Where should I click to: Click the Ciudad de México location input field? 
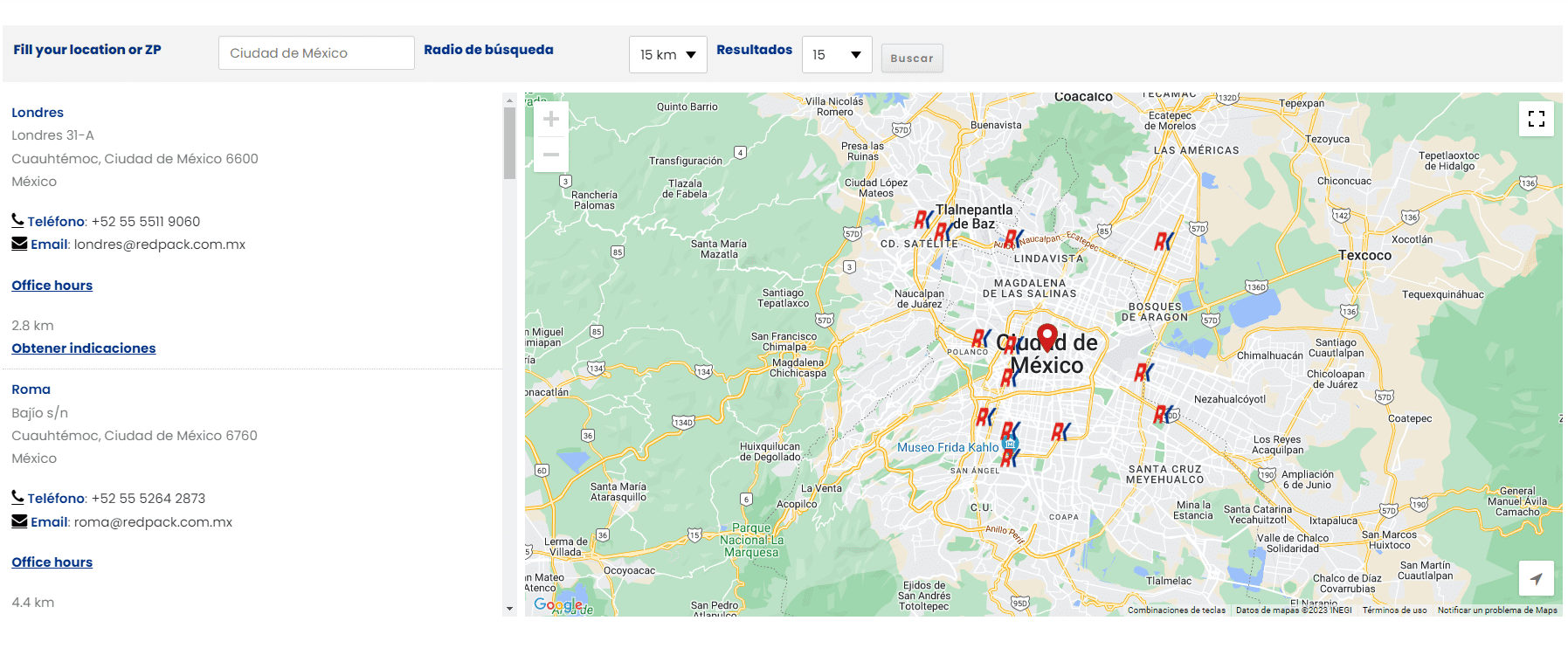click(316, 53)
